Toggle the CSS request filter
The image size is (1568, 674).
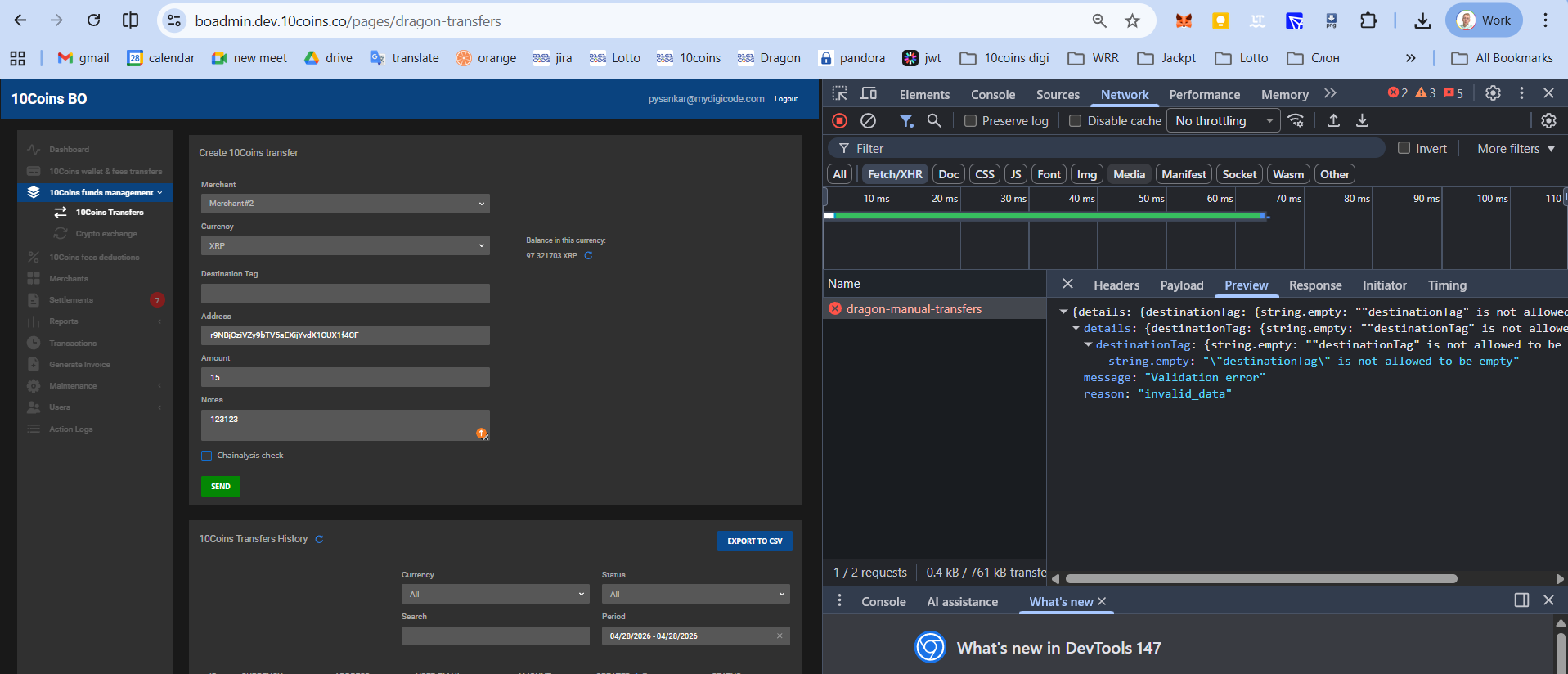pos(985,174)
